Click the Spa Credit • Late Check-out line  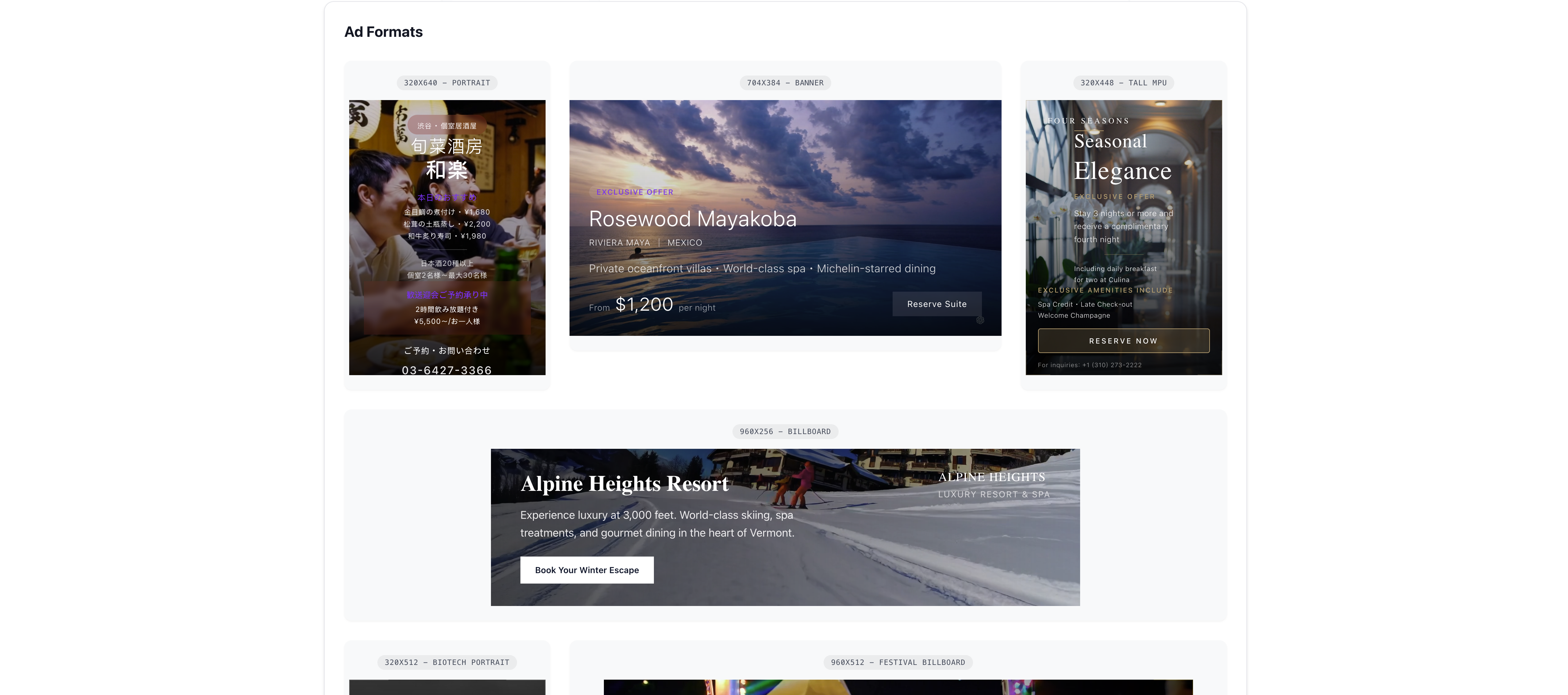pos(1085,305)
